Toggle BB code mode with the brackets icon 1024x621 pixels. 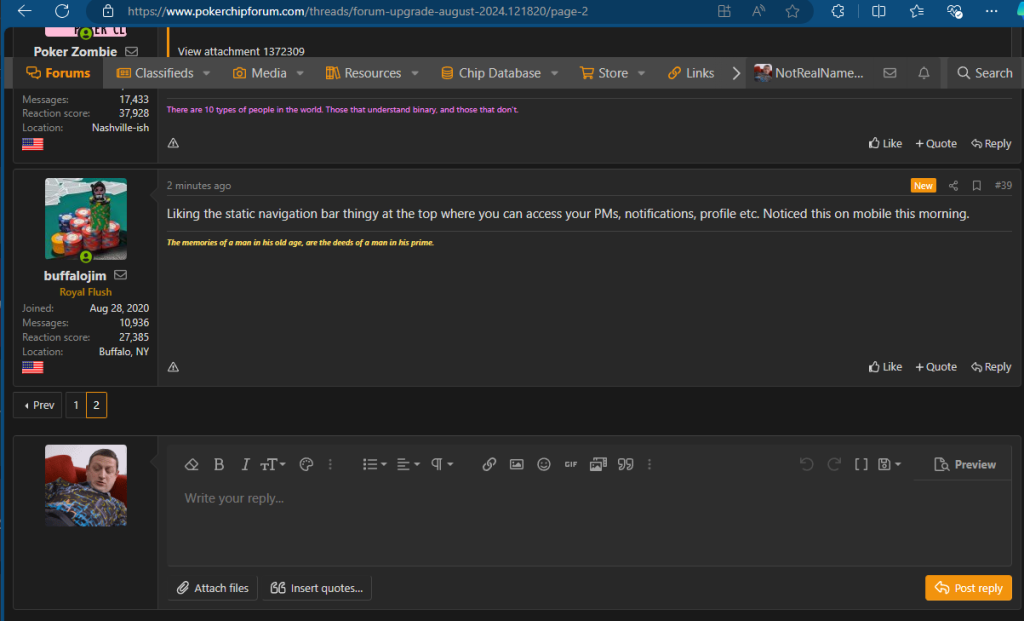(x=860, y=464)
